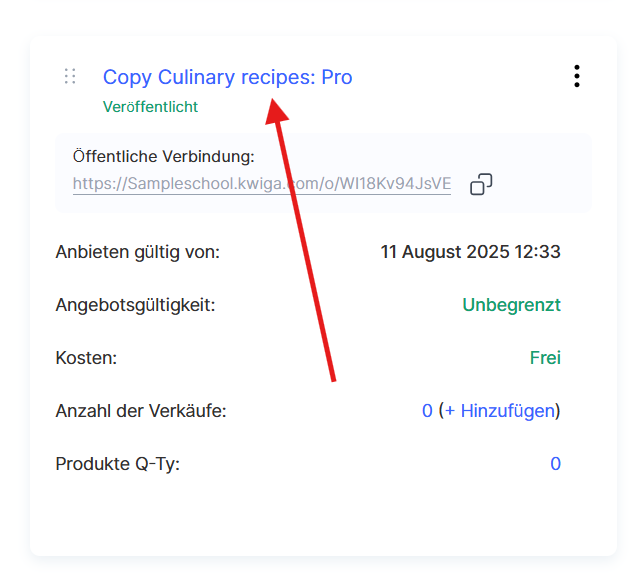Click the date 11 August 2025 12:33

[470, 252]
